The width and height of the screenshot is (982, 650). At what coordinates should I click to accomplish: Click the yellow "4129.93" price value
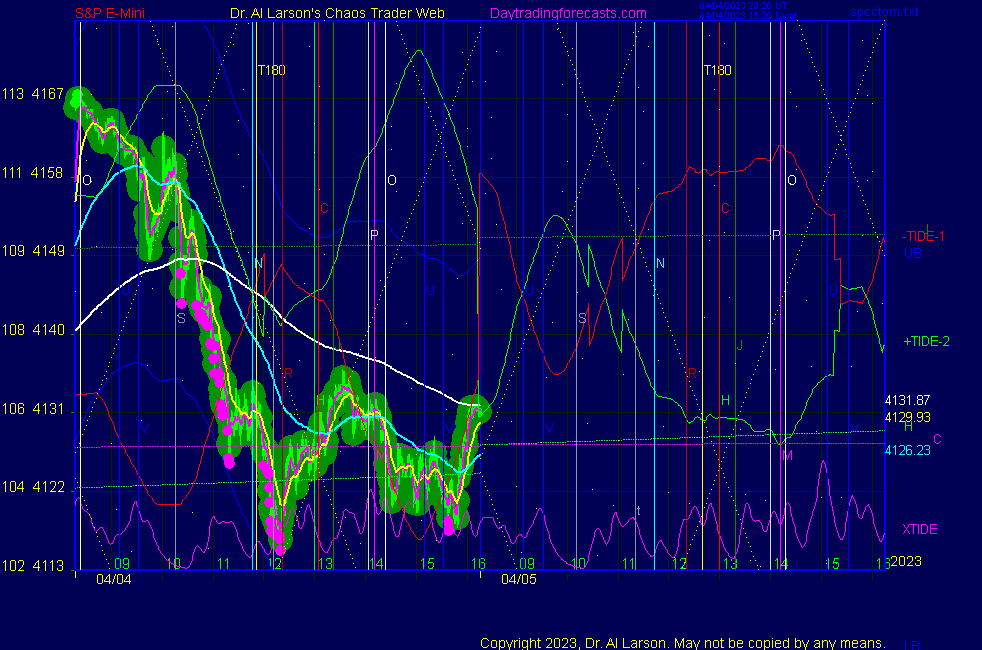[x=907, y=417]
